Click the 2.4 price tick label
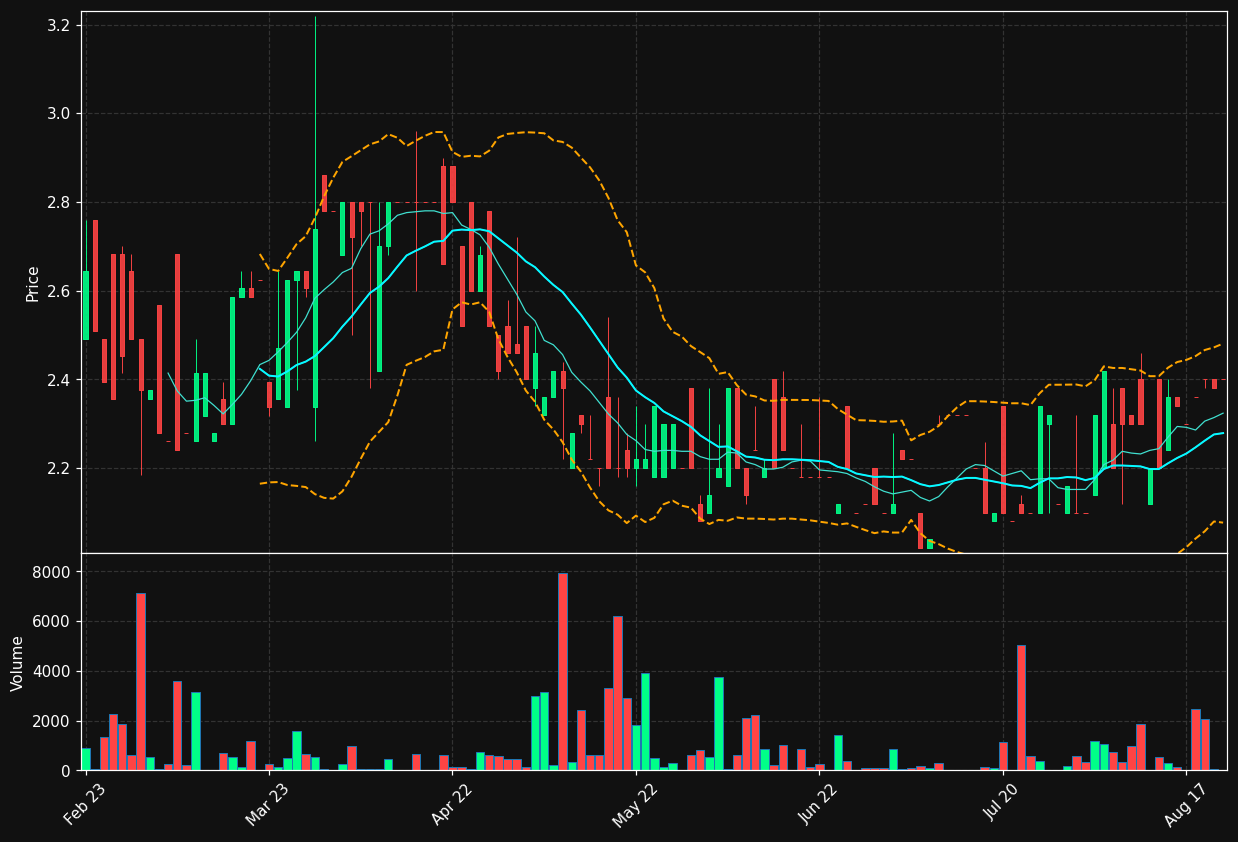 (x=58, y=381)
